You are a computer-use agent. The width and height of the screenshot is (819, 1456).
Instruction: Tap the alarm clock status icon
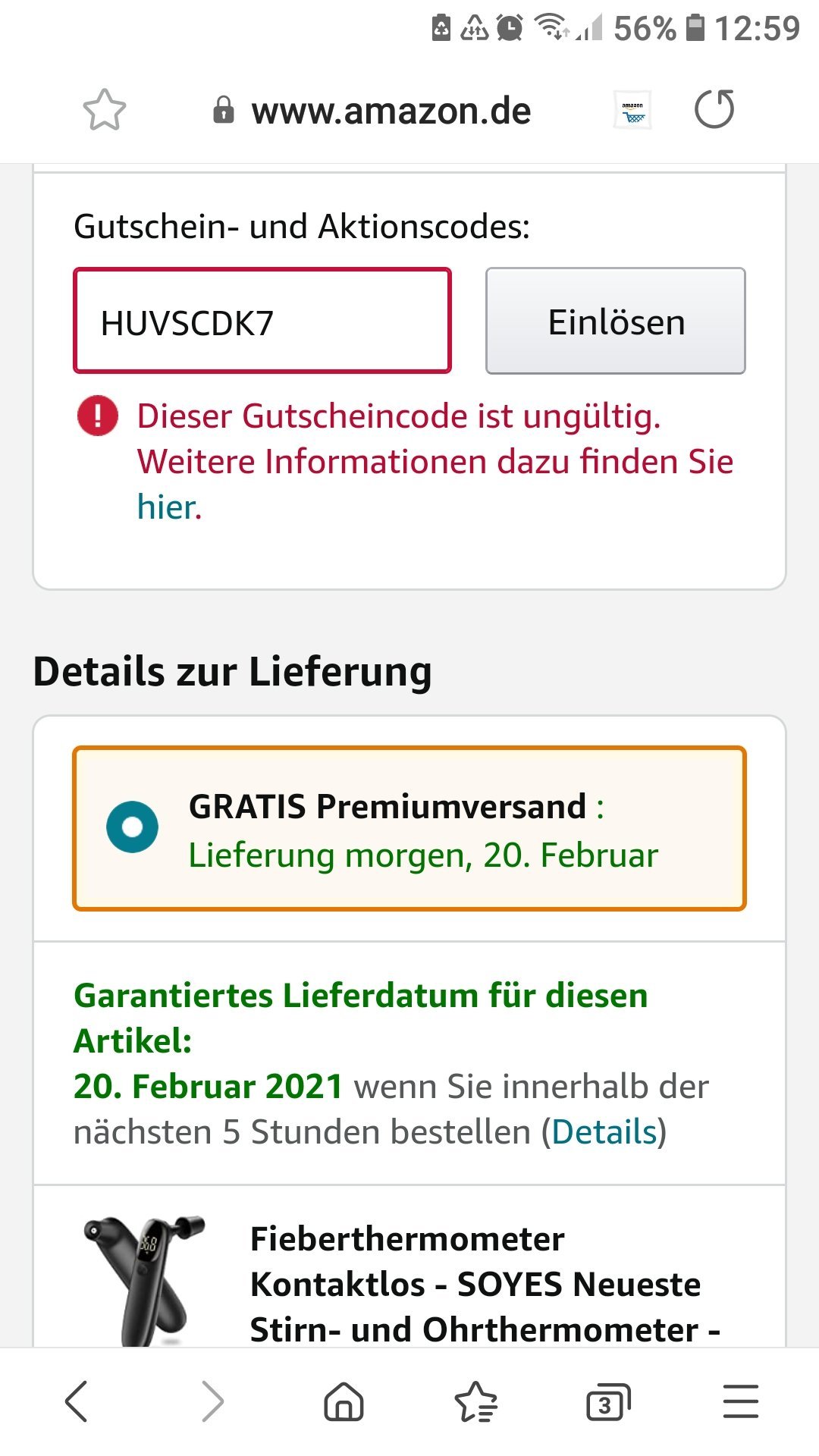coord(510,29)
